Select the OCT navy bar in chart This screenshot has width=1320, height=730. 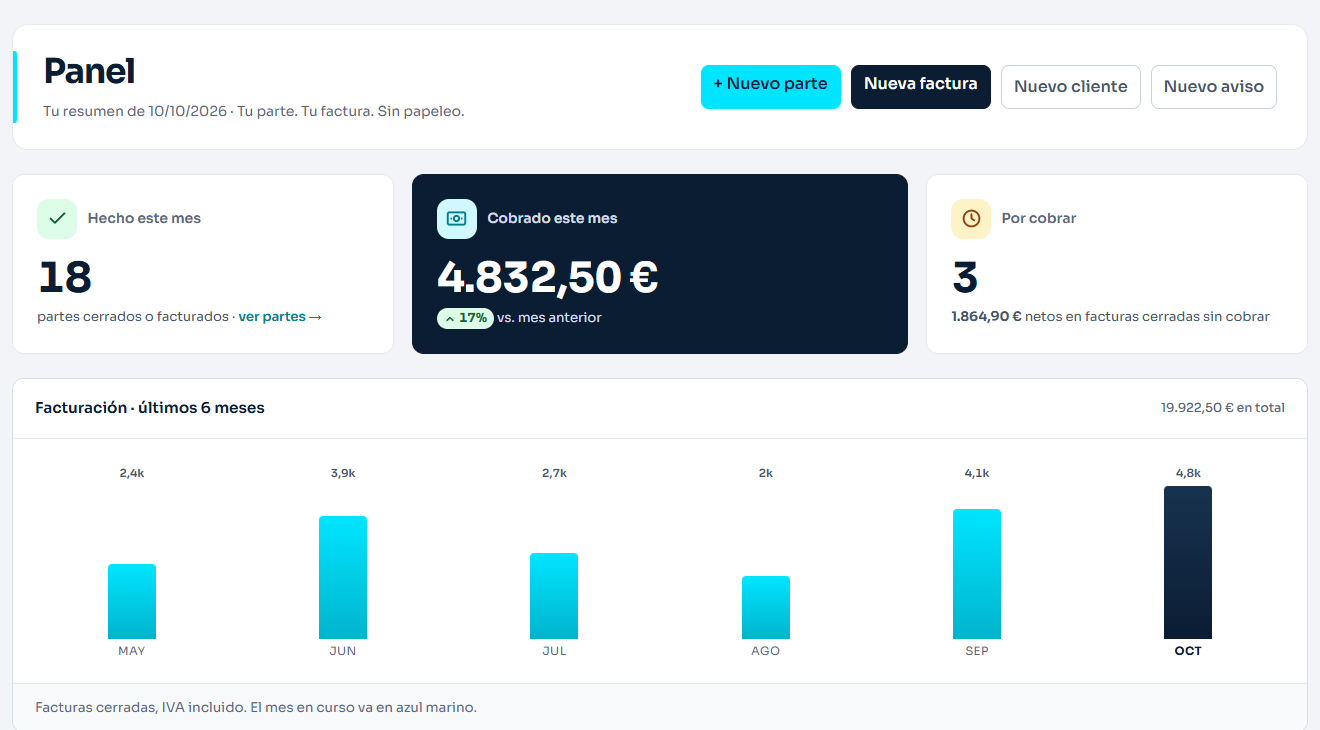(1188, 562)
